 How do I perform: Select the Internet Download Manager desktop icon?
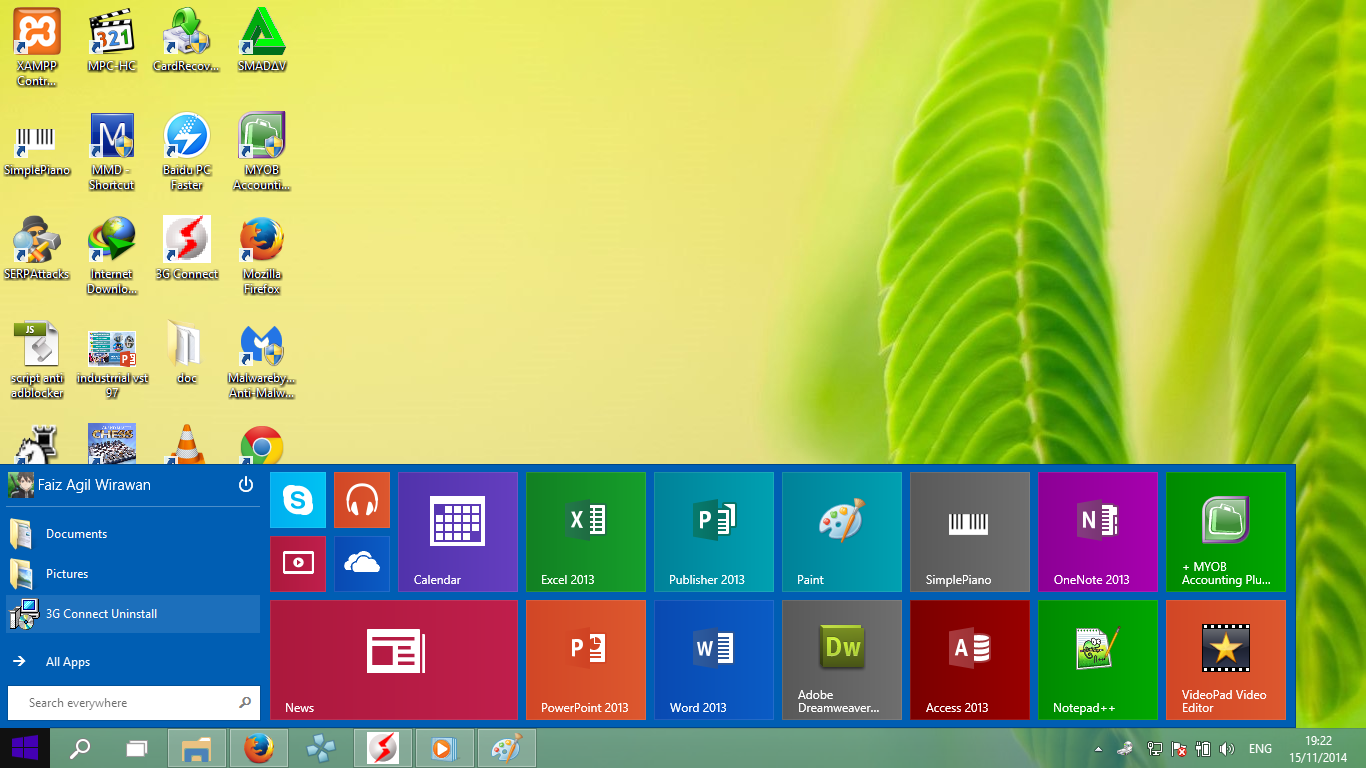tap(112, 256)
